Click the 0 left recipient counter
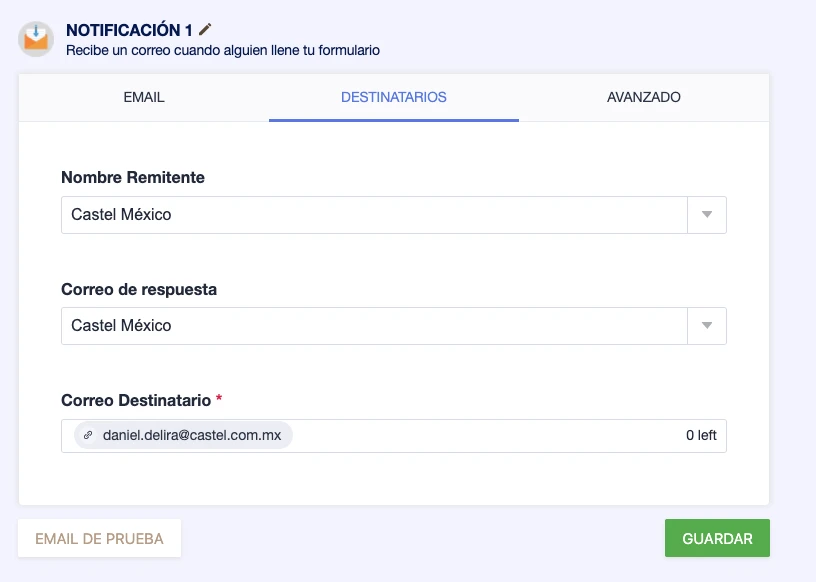Image resolution: width=816 pixels, height=582 pixels. (x=699, y=434)
